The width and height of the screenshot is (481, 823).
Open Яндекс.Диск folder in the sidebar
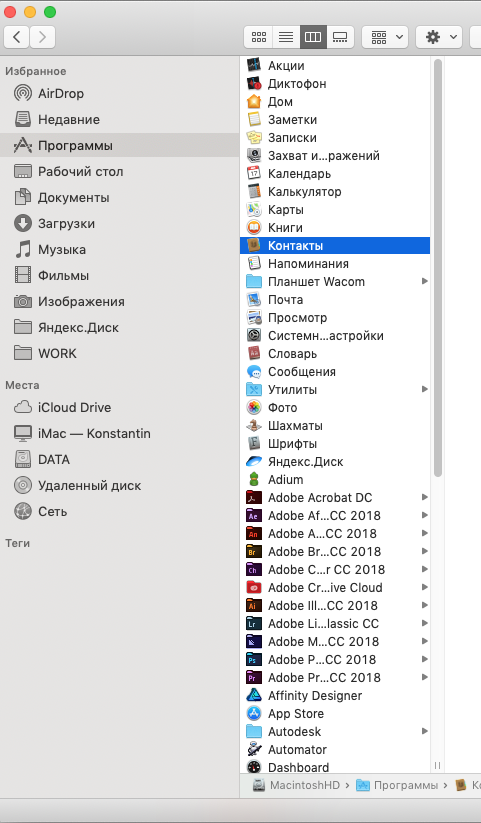coord(120,327)
